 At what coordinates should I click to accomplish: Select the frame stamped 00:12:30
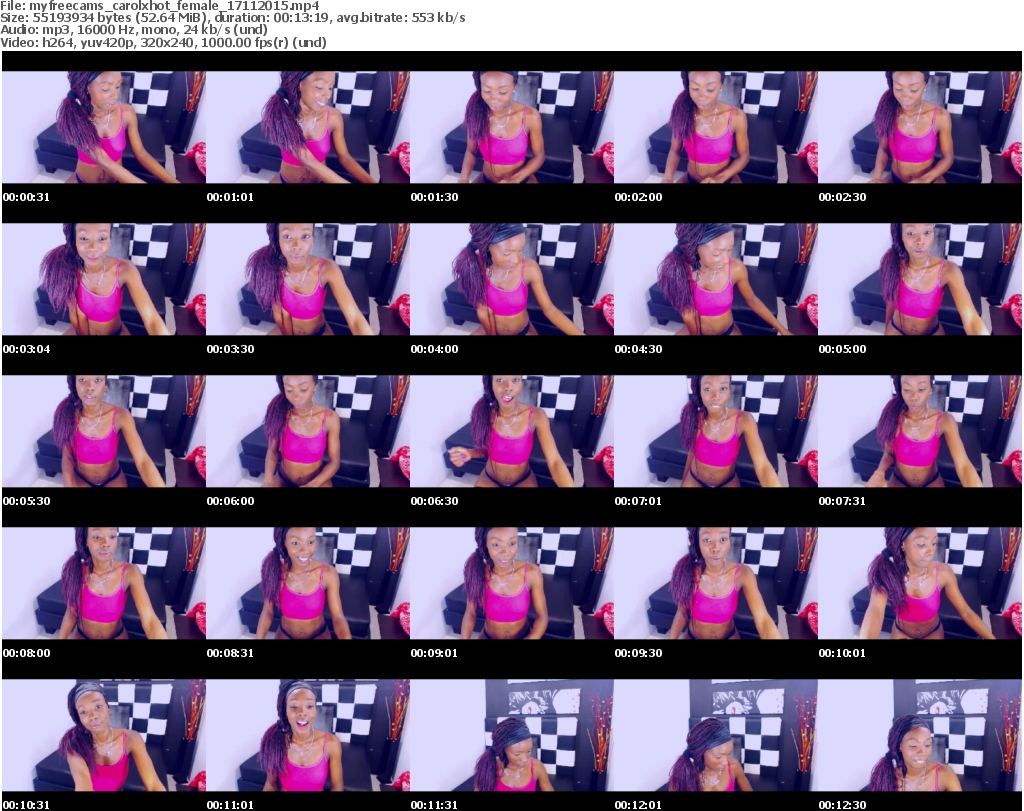[x=920, y=736]
